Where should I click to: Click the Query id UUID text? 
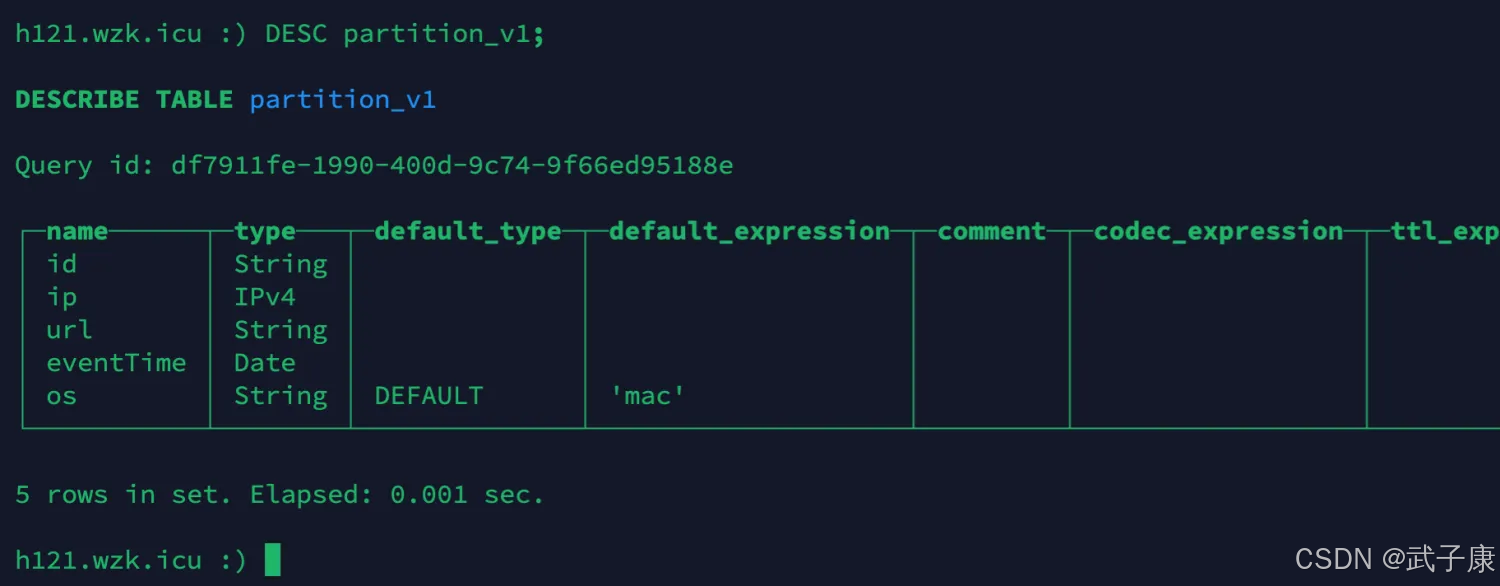click(x=452, y=166)
